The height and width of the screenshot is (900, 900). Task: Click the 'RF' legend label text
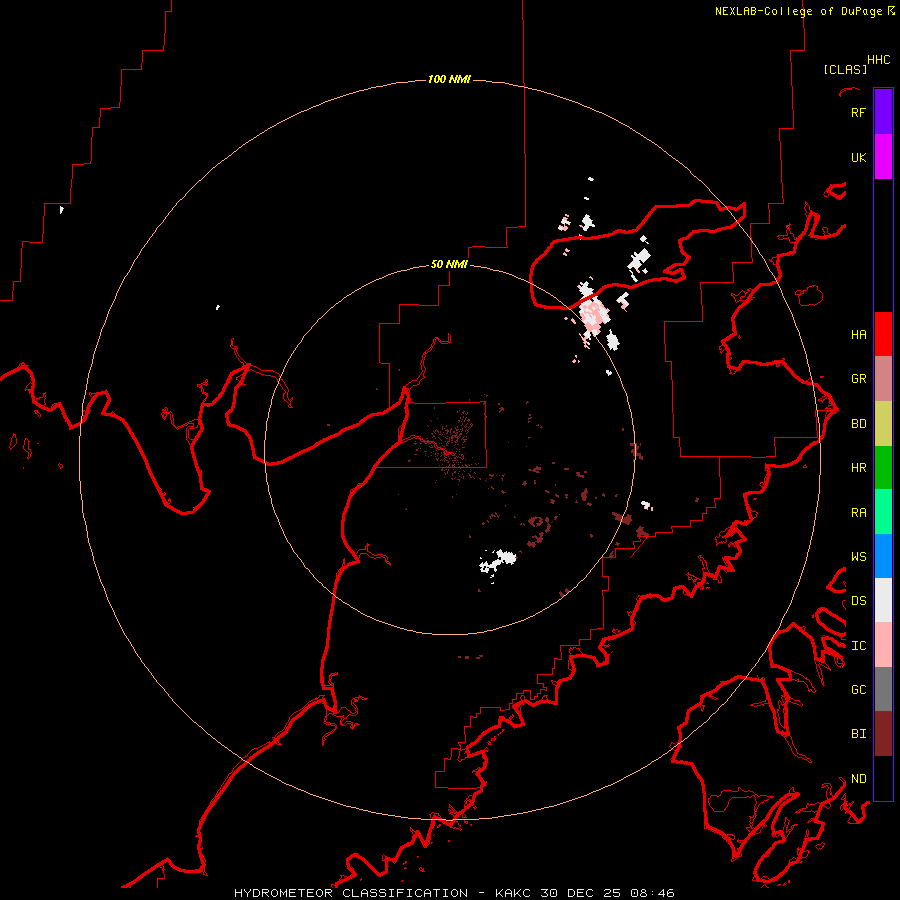pyautogui.click(x=858, y=112)
